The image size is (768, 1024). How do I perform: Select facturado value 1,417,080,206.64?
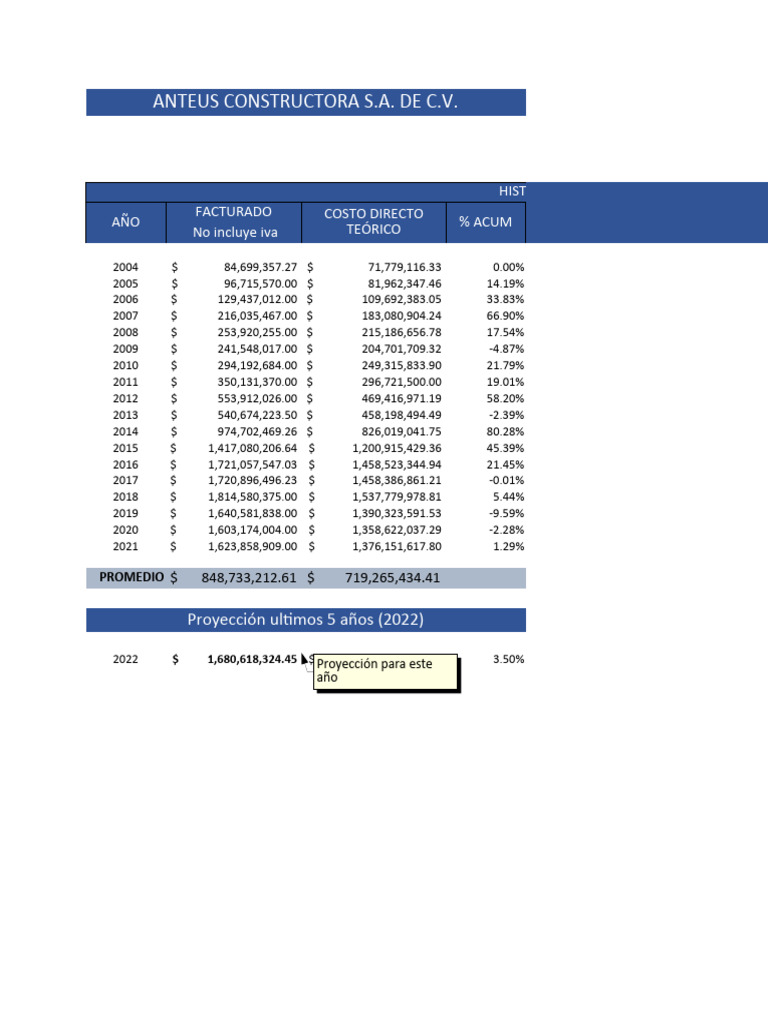pos(253,448)
